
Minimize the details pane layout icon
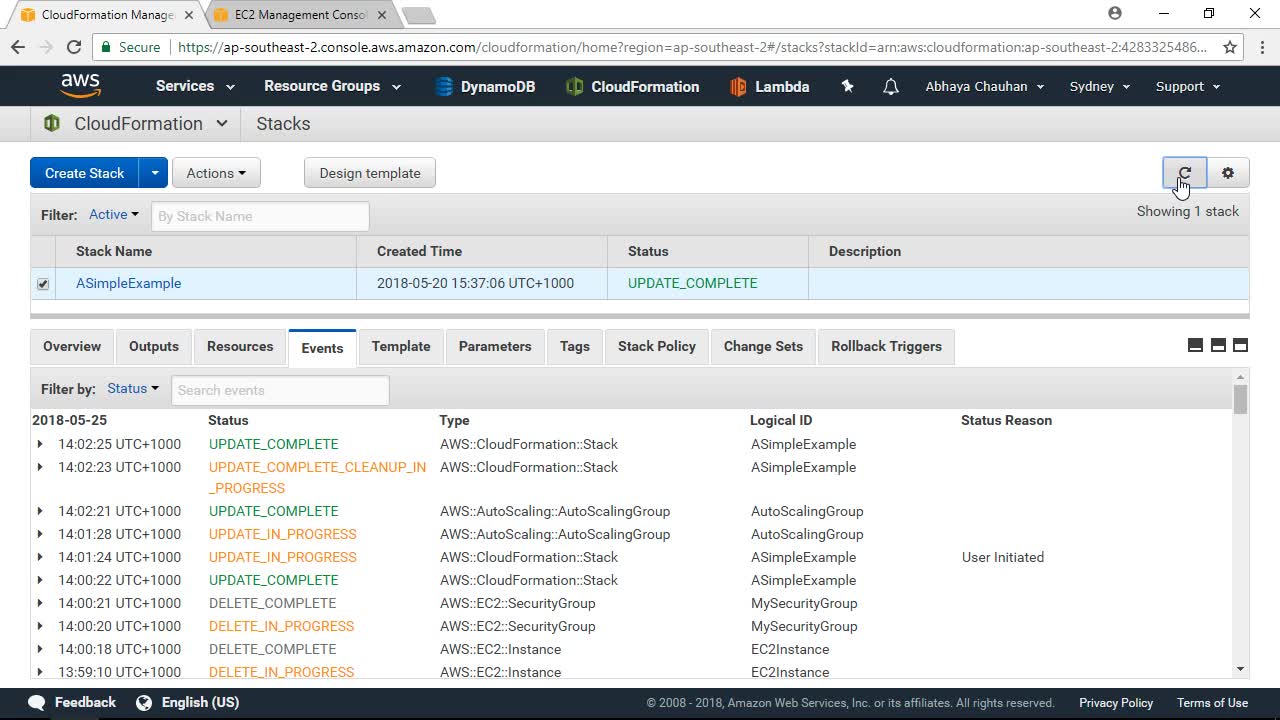(x=1195, y=346)
